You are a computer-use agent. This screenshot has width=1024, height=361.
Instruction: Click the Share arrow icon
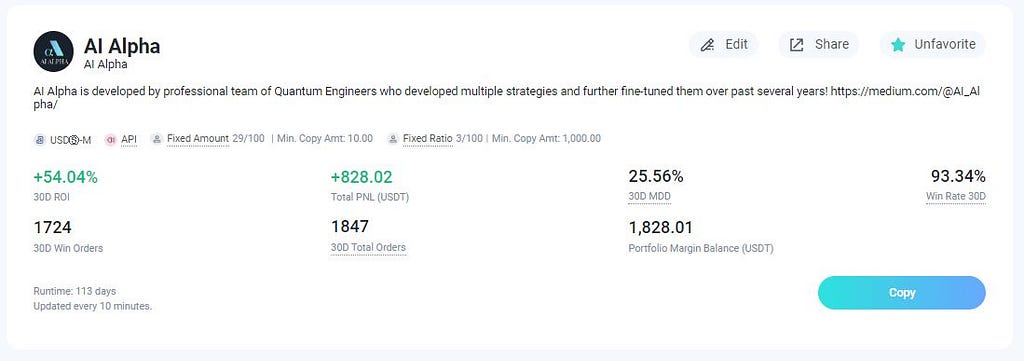[x=797, y=45]
